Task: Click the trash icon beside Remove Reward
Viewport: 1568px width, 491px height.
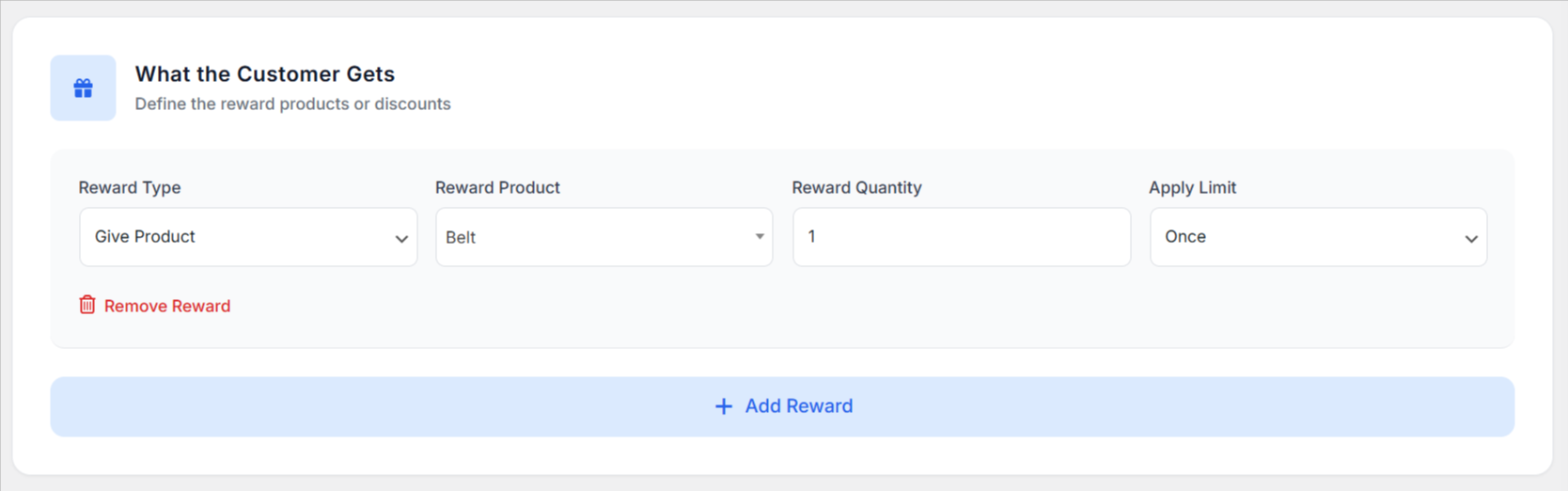Action: 87,305
